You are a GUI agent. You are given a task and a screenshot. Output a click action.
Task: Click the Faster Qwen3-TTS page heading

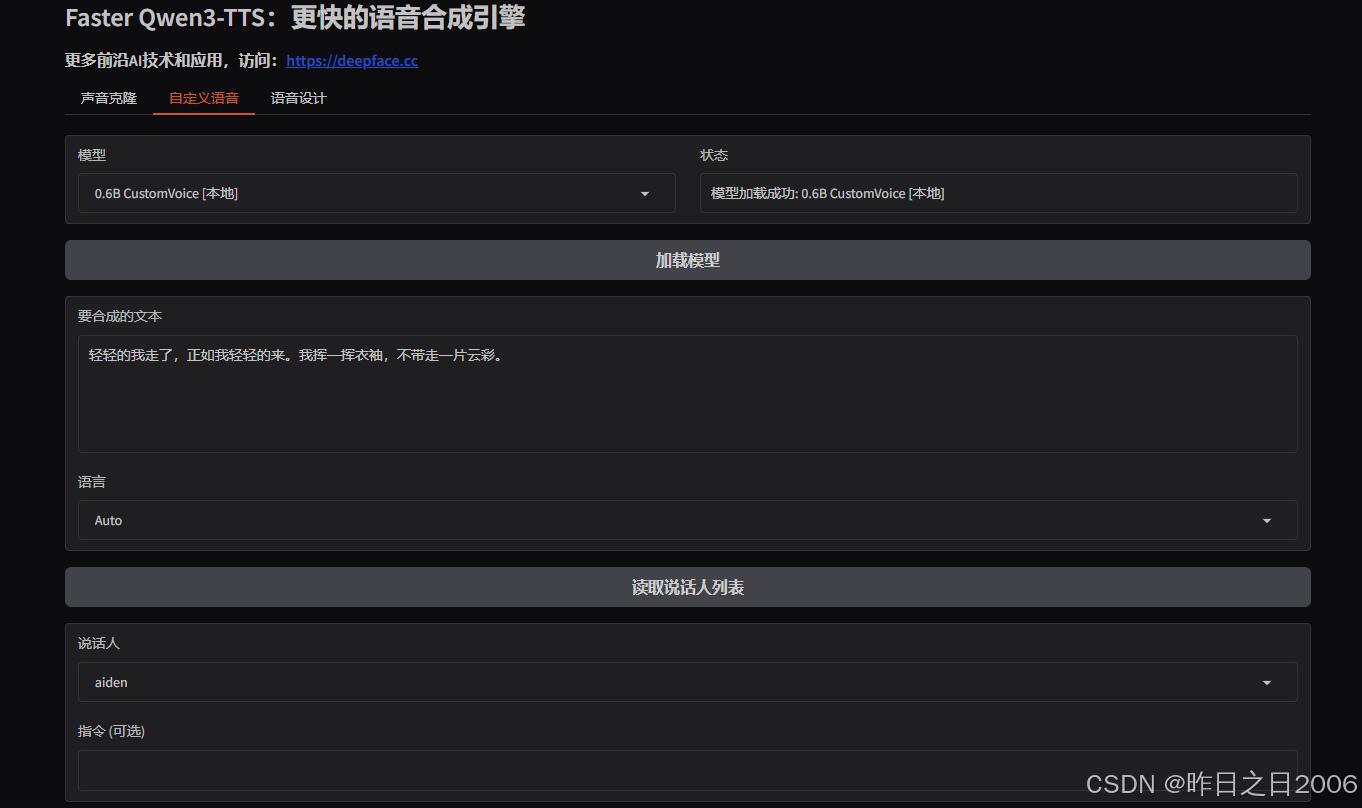click(295, 17)
